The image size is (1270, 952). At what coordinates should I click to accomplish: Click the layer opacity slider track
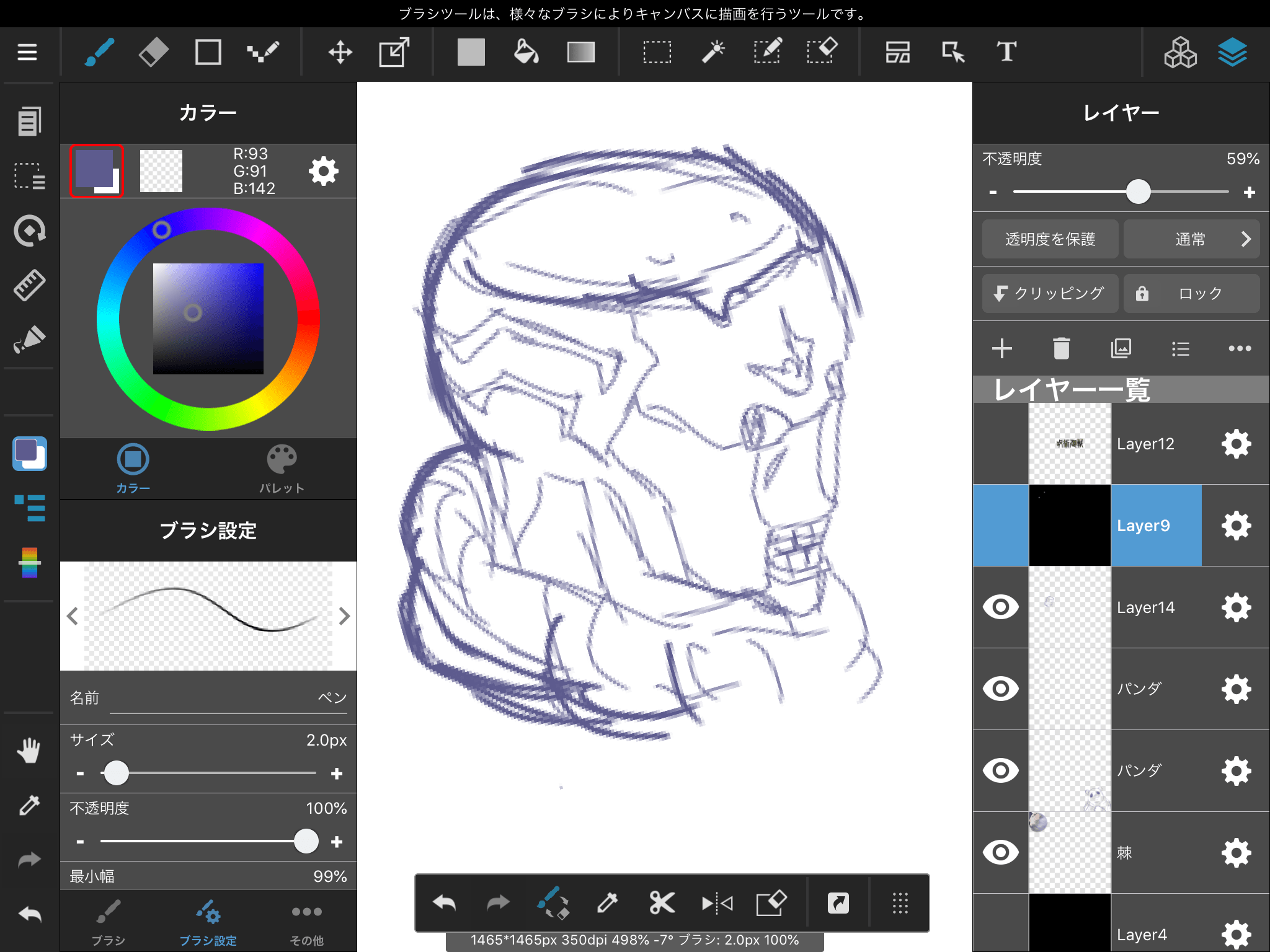pyautogui.click(x=1121, y=192)
